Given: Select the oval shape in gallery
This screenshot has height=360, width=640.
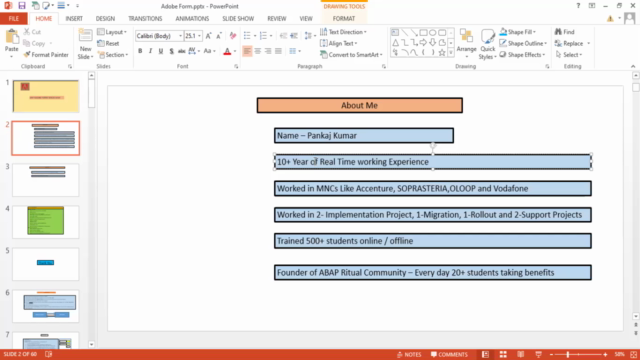Looking at the screenshot, I should pos(433,33).
